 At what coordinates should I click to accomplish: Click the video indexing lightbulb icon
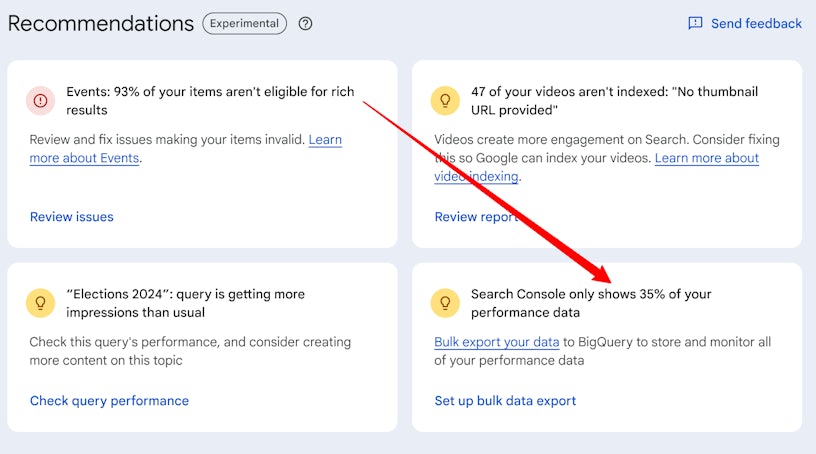tap(445, 100)
